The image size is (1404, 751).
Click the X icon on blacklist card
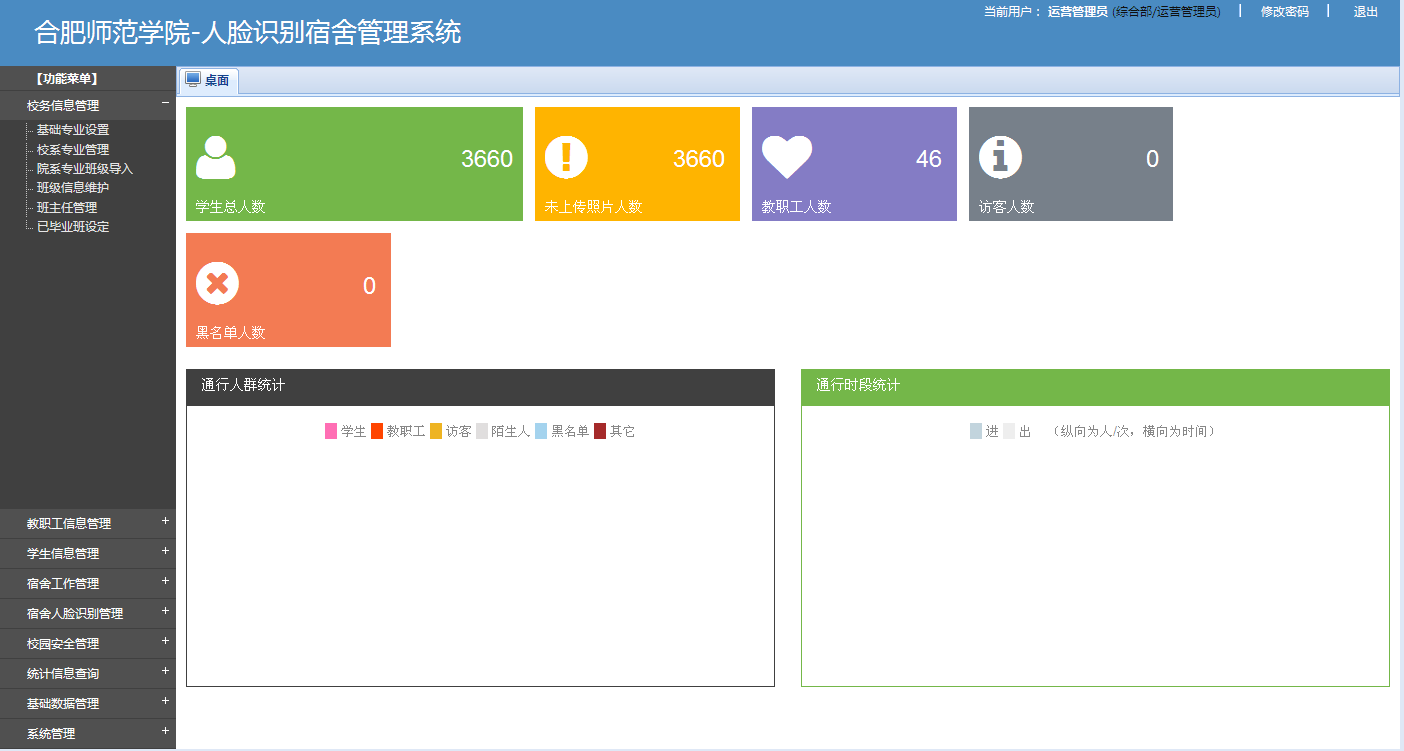tap(217, 284)
